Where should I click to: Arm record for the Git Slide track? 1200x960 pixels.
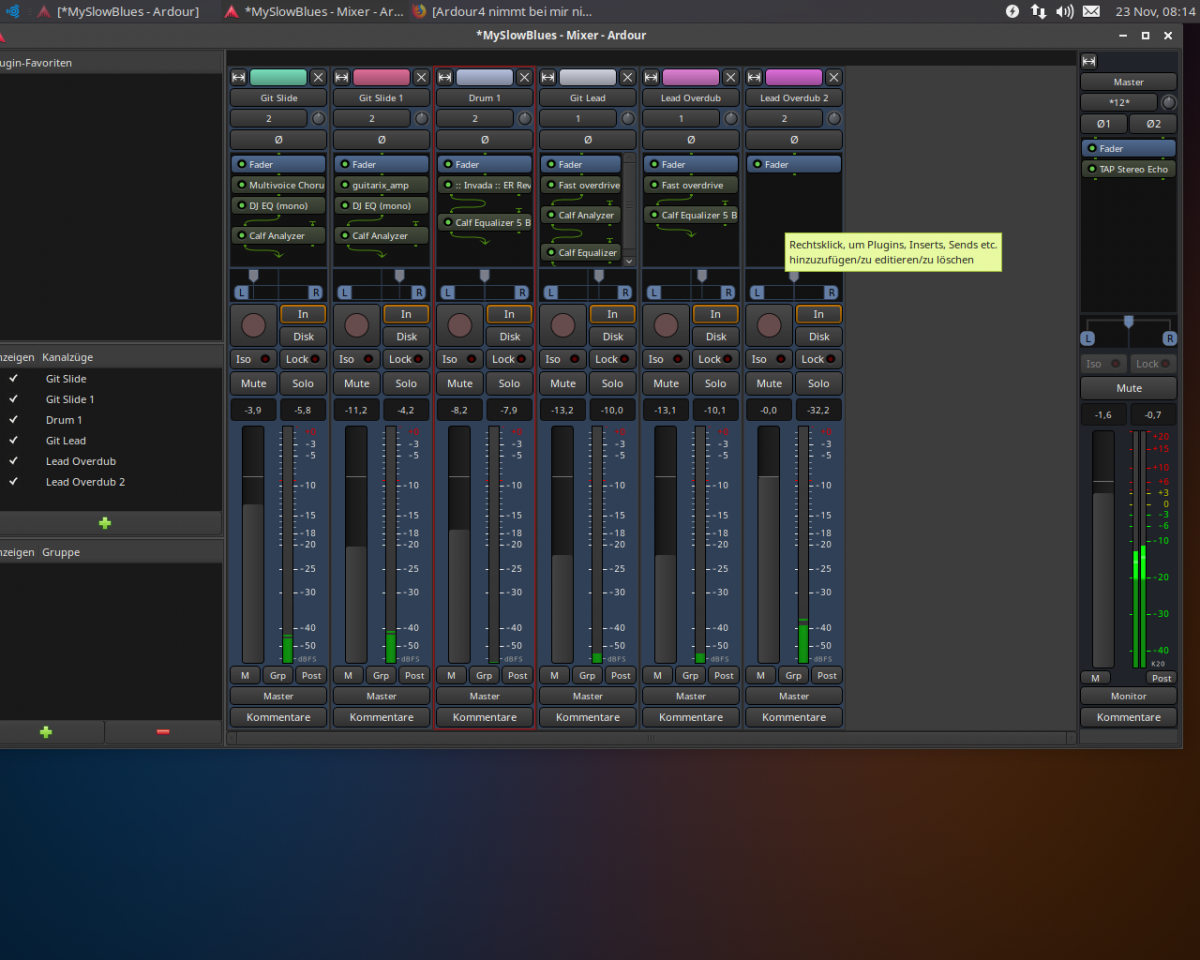(253, 325)
